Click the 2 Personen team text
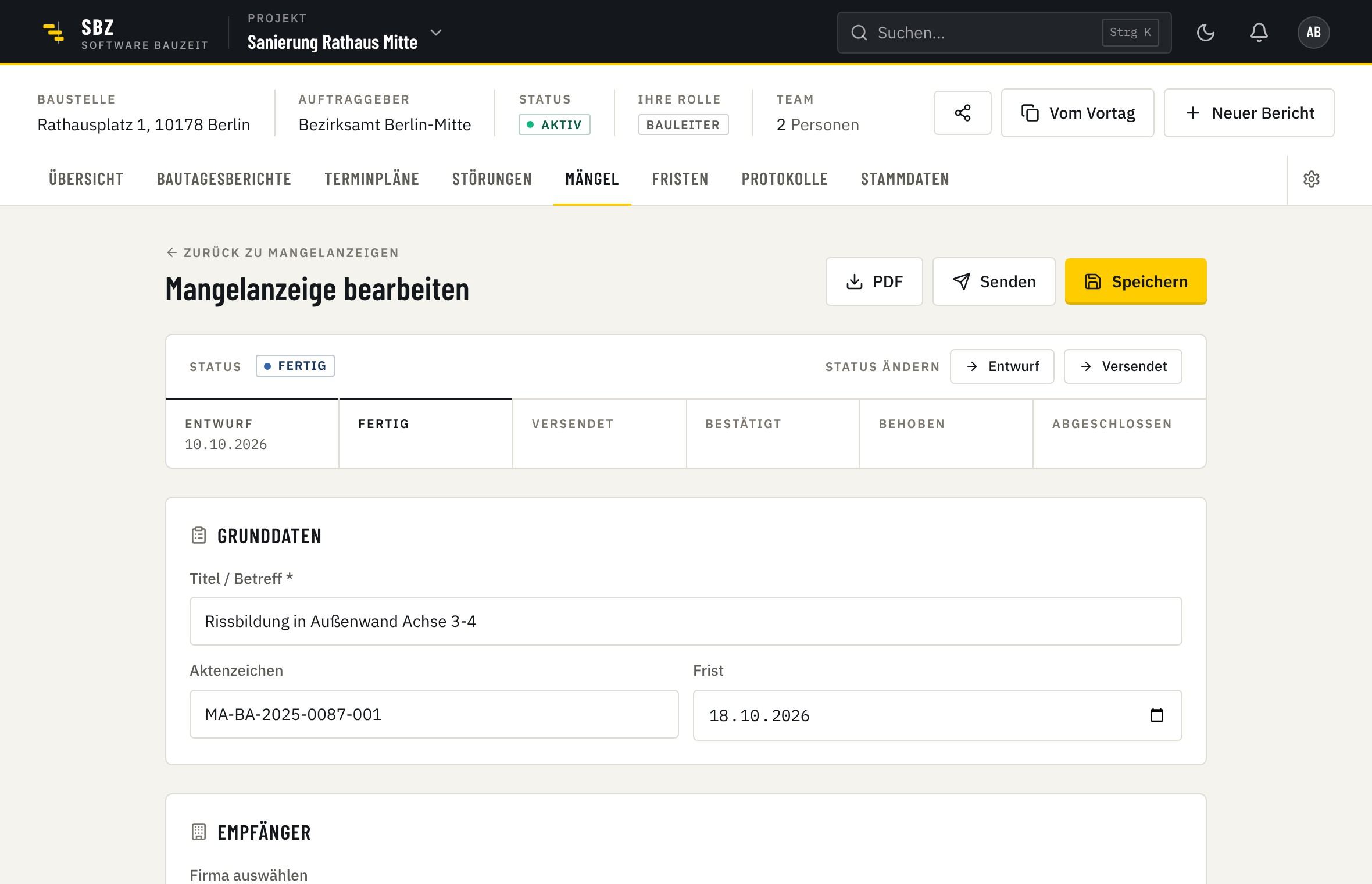 tap(817, 124)
